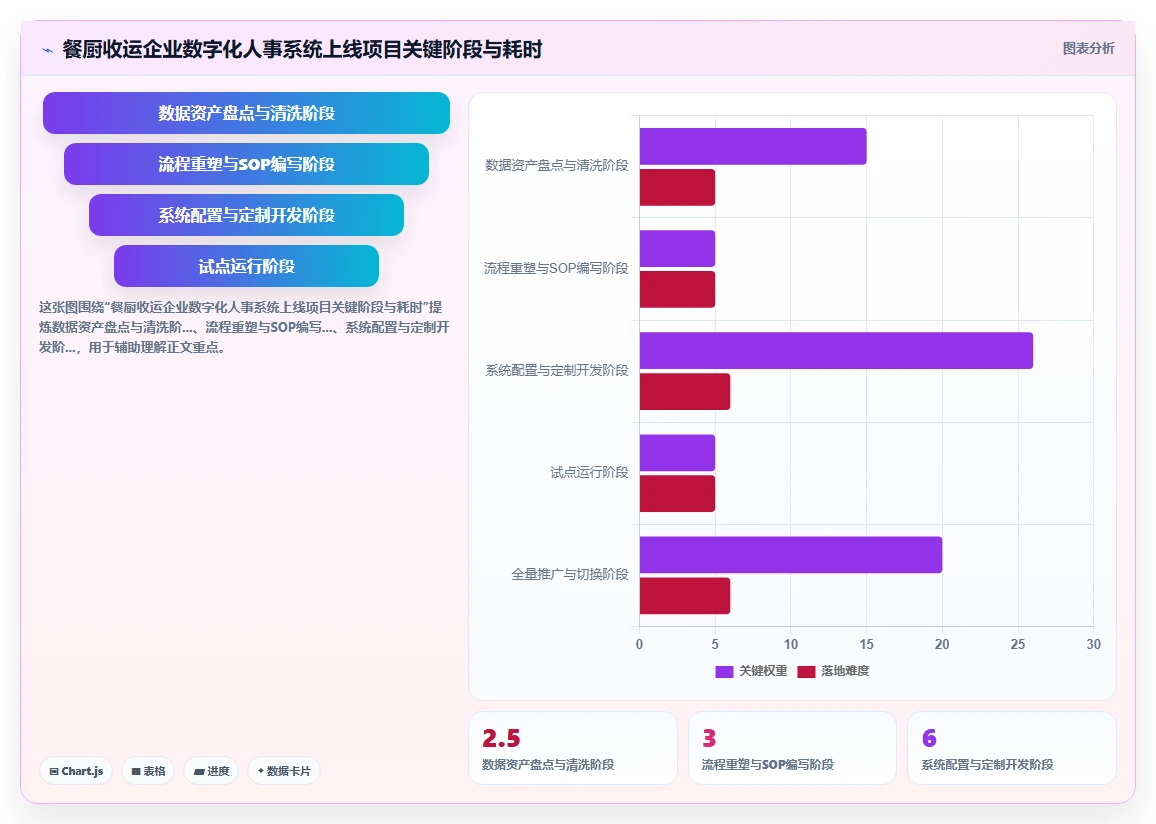Viewport: 1156px width, 824px height.
Task: Click the 表格 tag
Action: coord(148,771)
